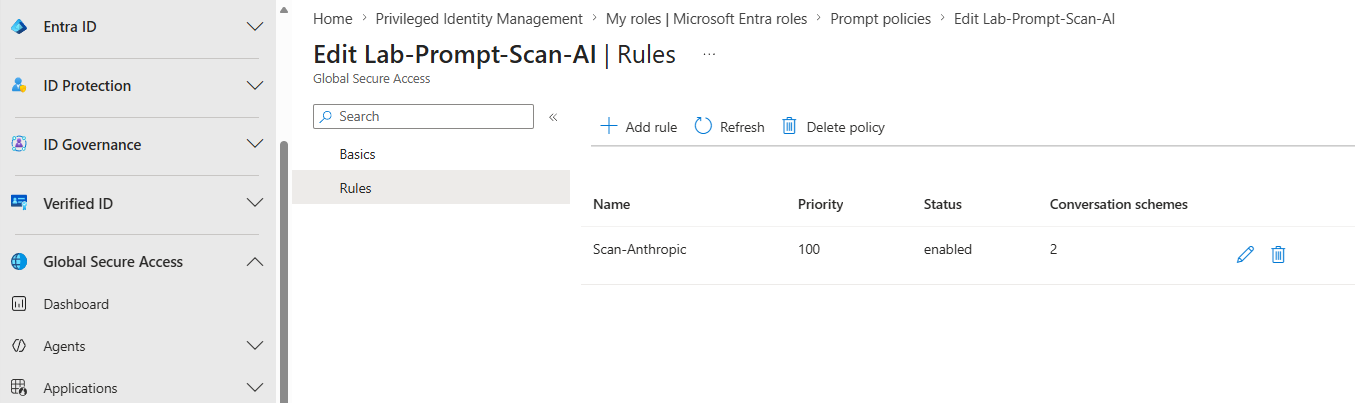Click the Conversation schemes column header
The image size is (1361, 403).
1119,204
